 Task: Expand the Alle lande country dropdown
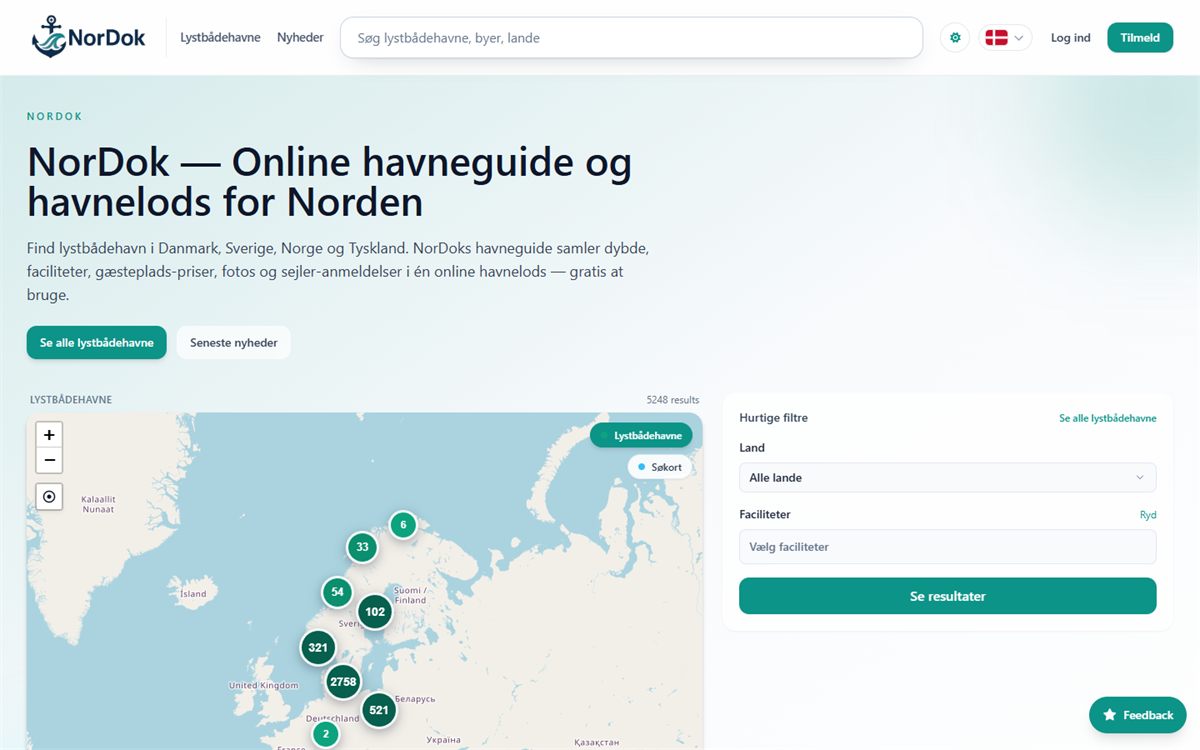click(x=947, y=477)
